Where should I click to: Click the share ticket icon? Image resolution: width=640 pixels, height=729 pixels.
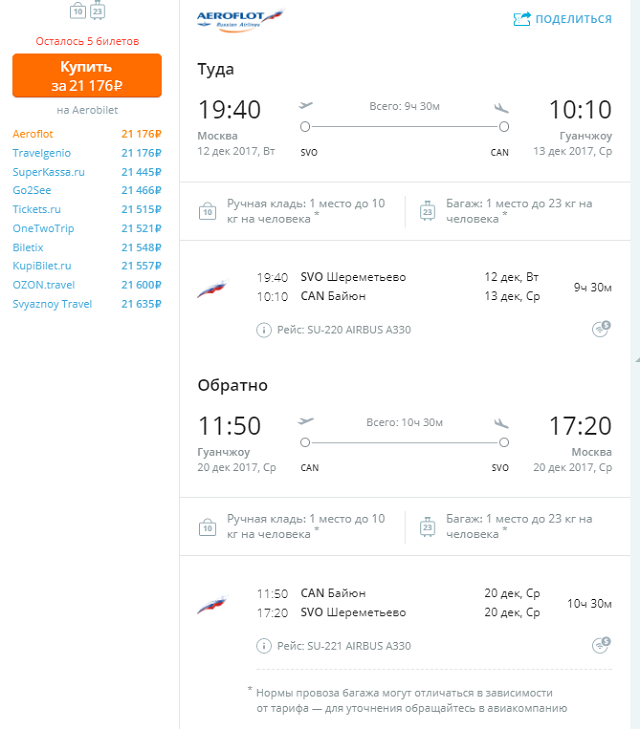pos(521,19)
